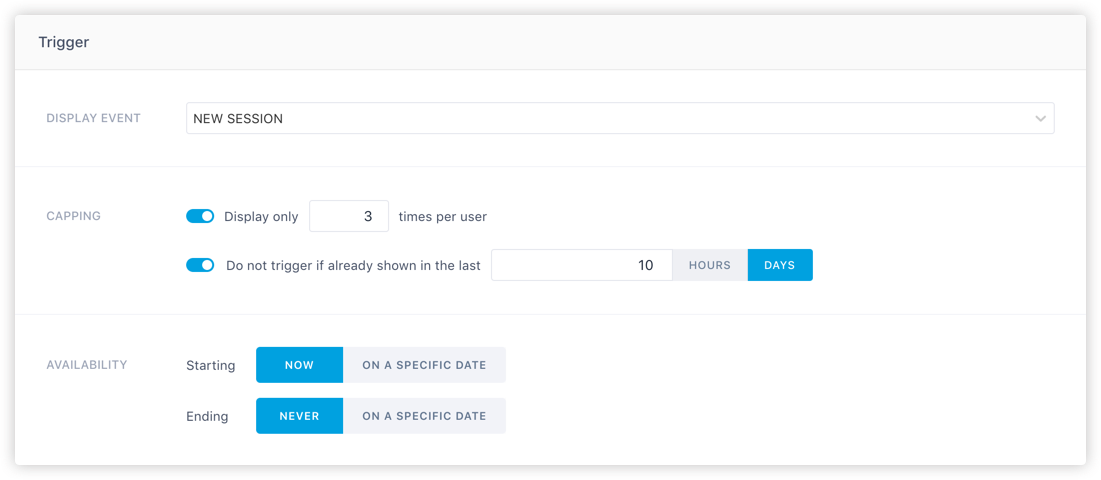Choose ON A SPECIFIC DATE for Starting

coord(424,365)
